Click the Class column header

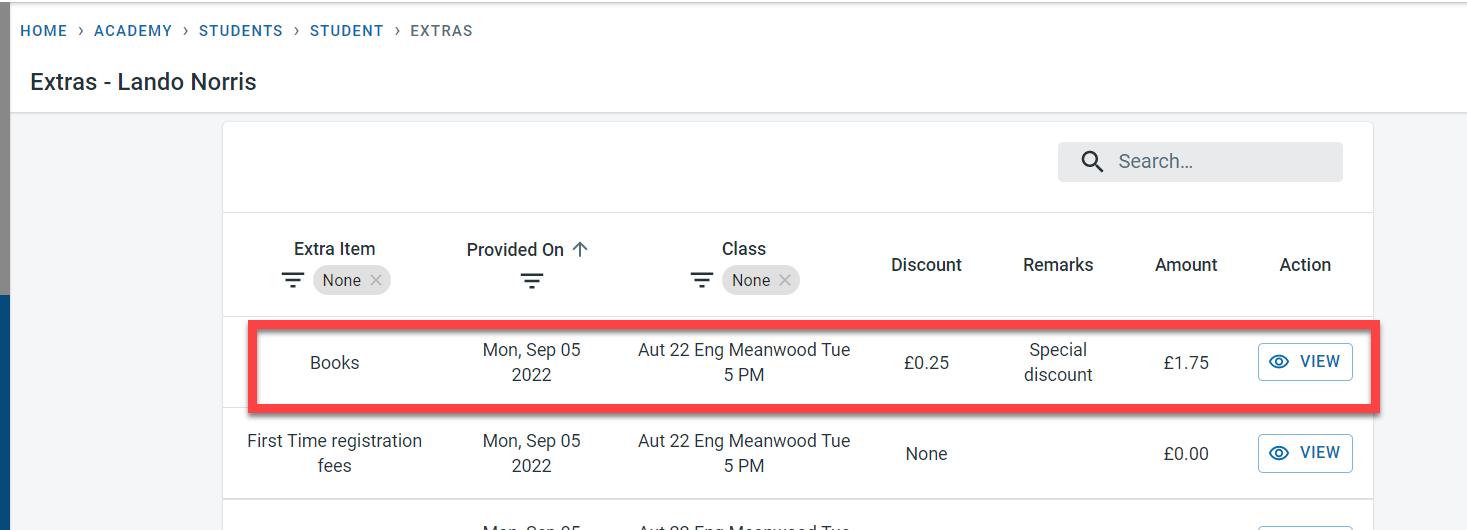(x=744, y=249)
